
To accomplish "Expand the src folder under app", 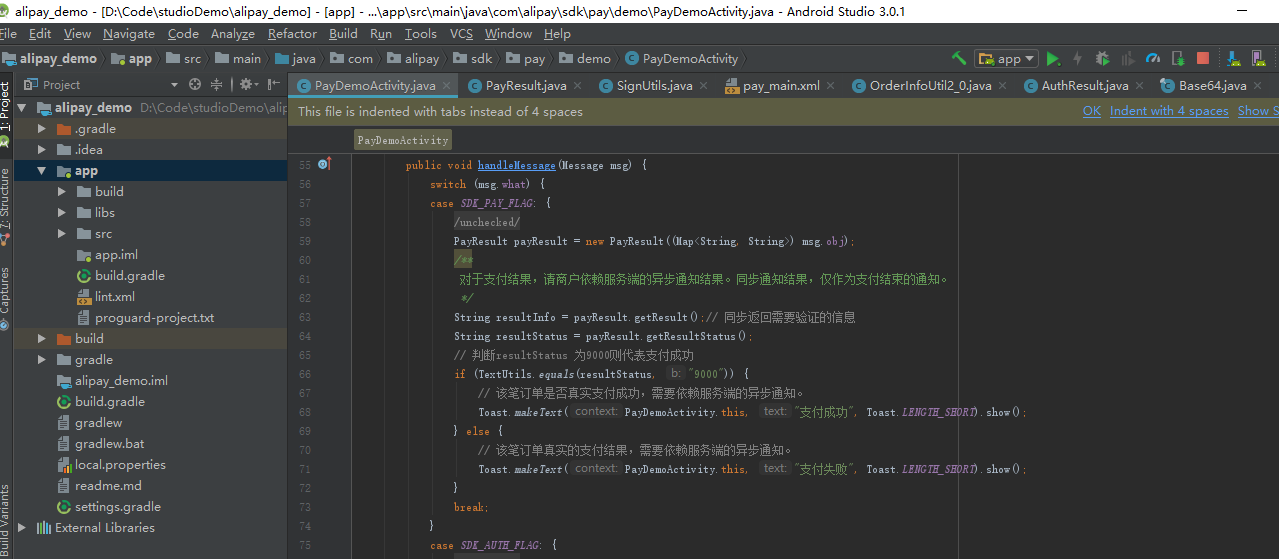I will pyautogui.click(x=62, y=234).
